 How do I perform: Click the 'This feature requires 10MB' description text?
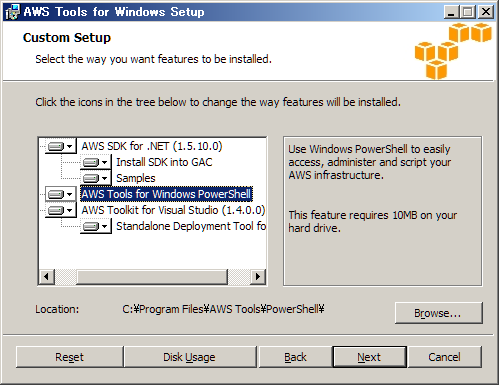tap(372, 222)
